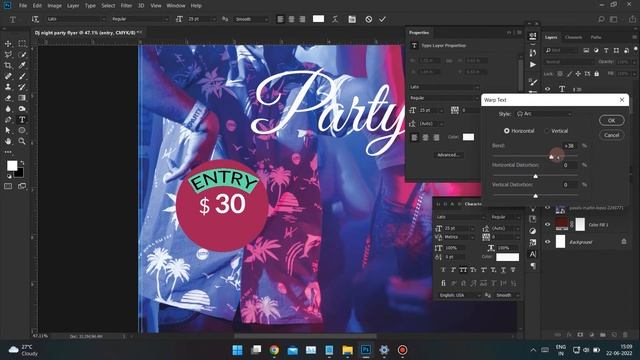Select the Lasso tool

(8, 55)
